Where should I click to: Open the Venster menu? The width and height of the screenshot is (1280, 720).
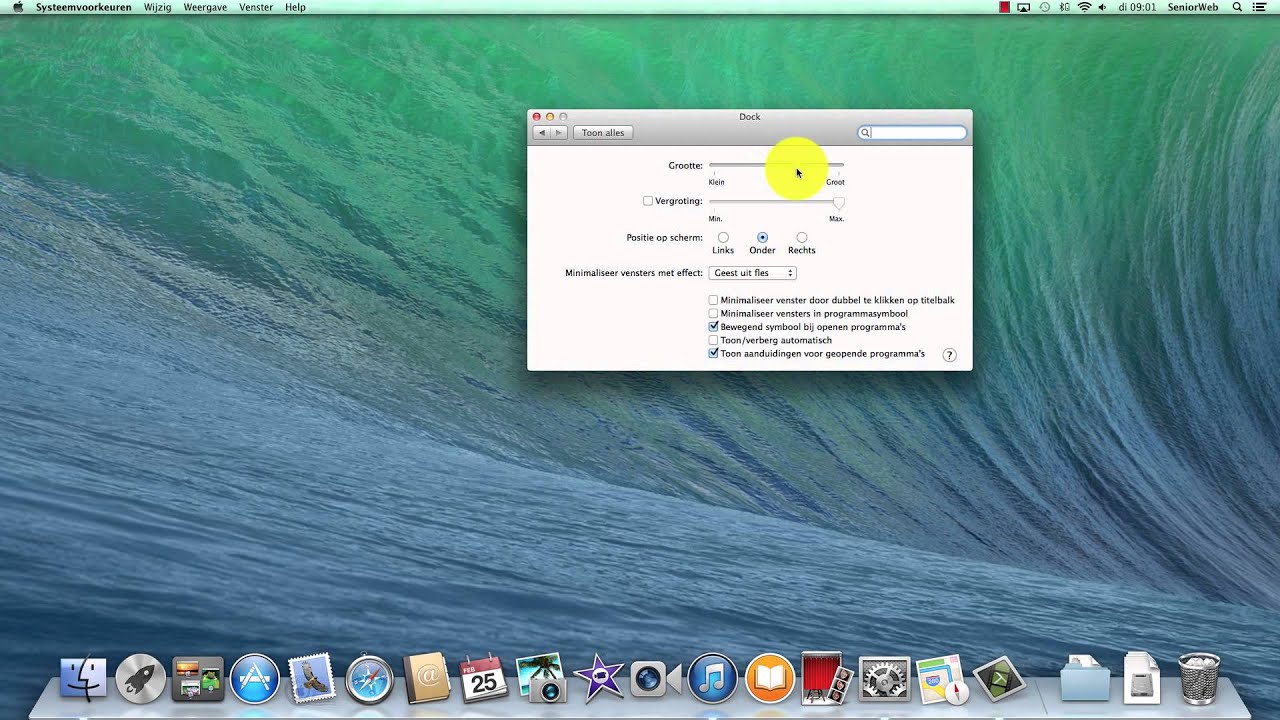tap(256, 7)
